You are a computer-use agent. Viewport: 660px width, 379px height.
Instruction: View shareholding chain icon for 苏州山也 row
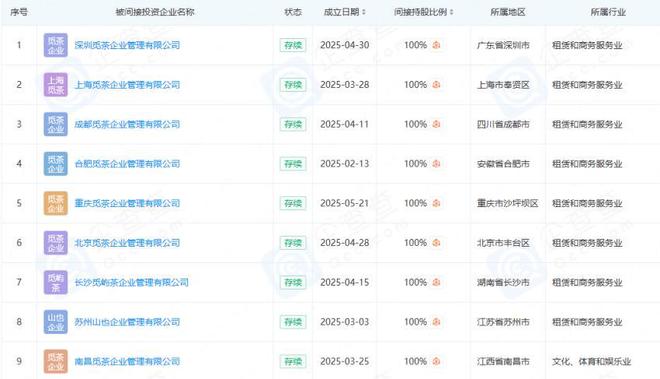pos(436,322)
